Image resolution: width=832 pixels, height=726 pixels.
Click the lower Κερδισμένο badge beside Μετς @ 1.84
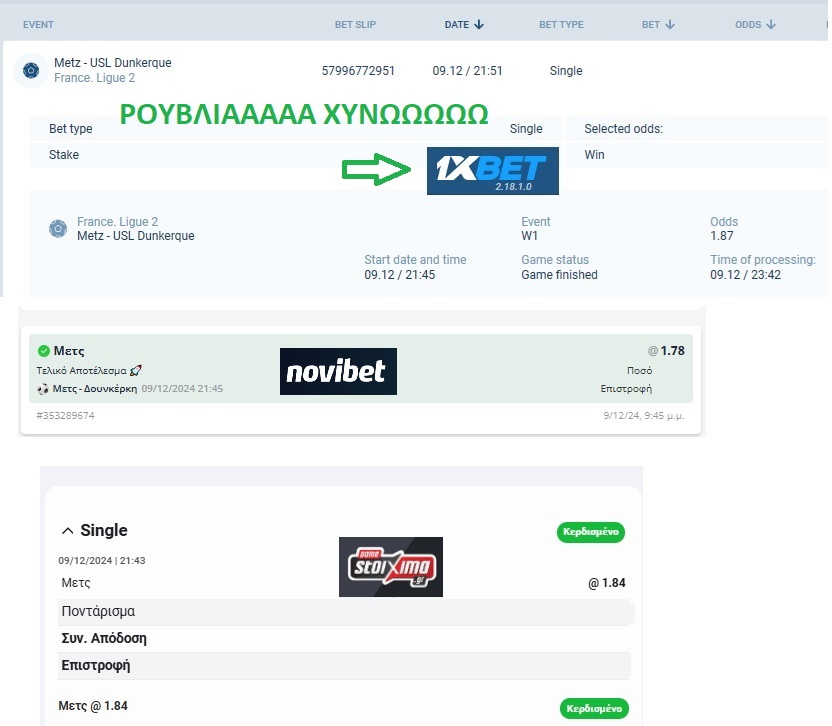(594, 708)
